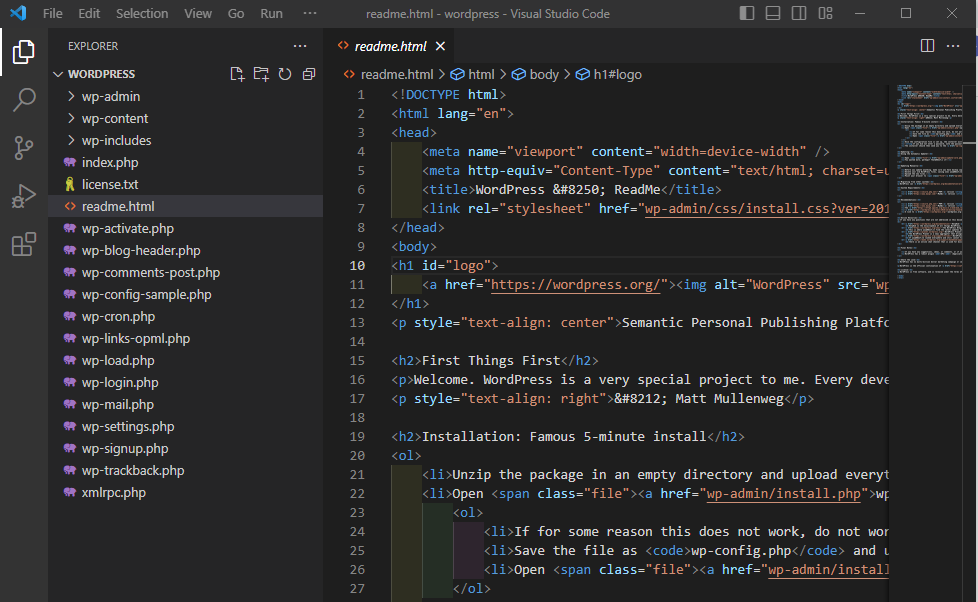Open the Extensions view
The height and width of the screenshot is (602, 978).
tap(24, 244)
